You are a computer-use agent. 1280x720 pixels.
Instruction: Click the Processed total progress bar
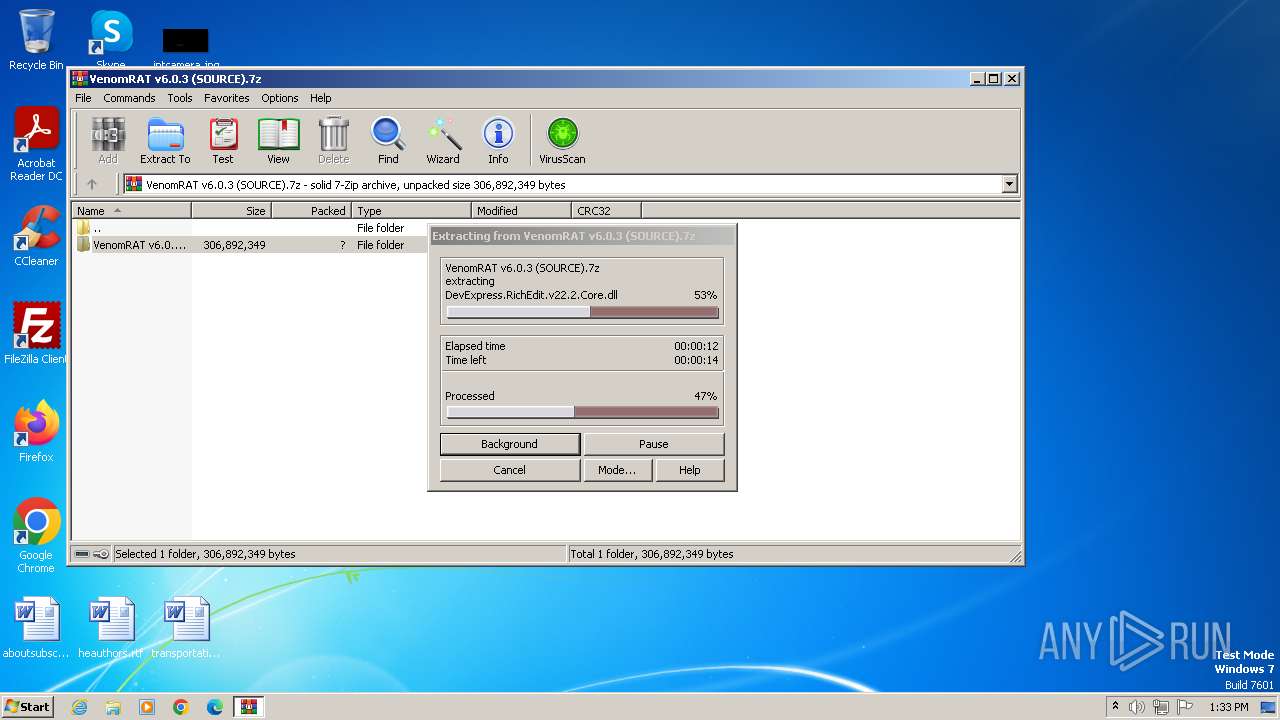582,412
